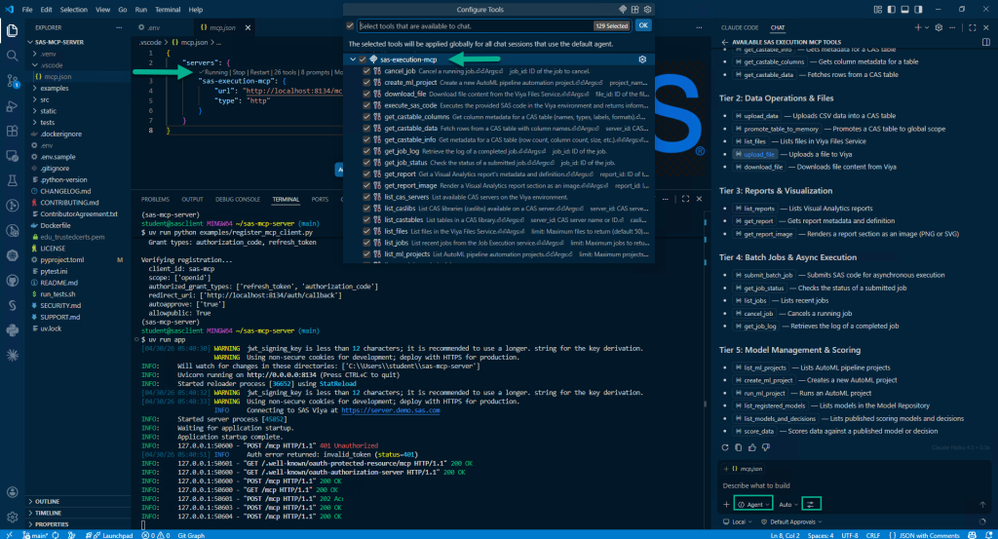
Task: Uncheck the create_ml_project tool
Action: pyautogui.click(x=367, y=83)
